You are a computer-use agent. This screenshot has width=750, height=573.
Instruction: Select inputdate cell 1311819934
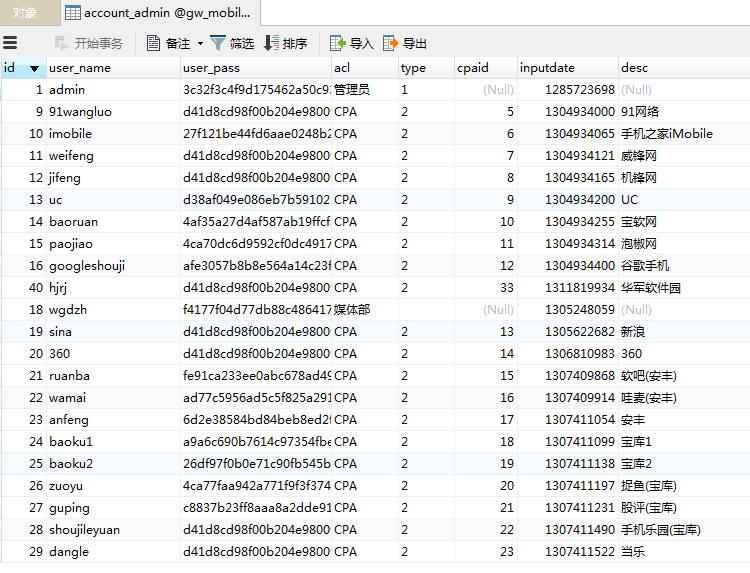click(x=568, y=287)
